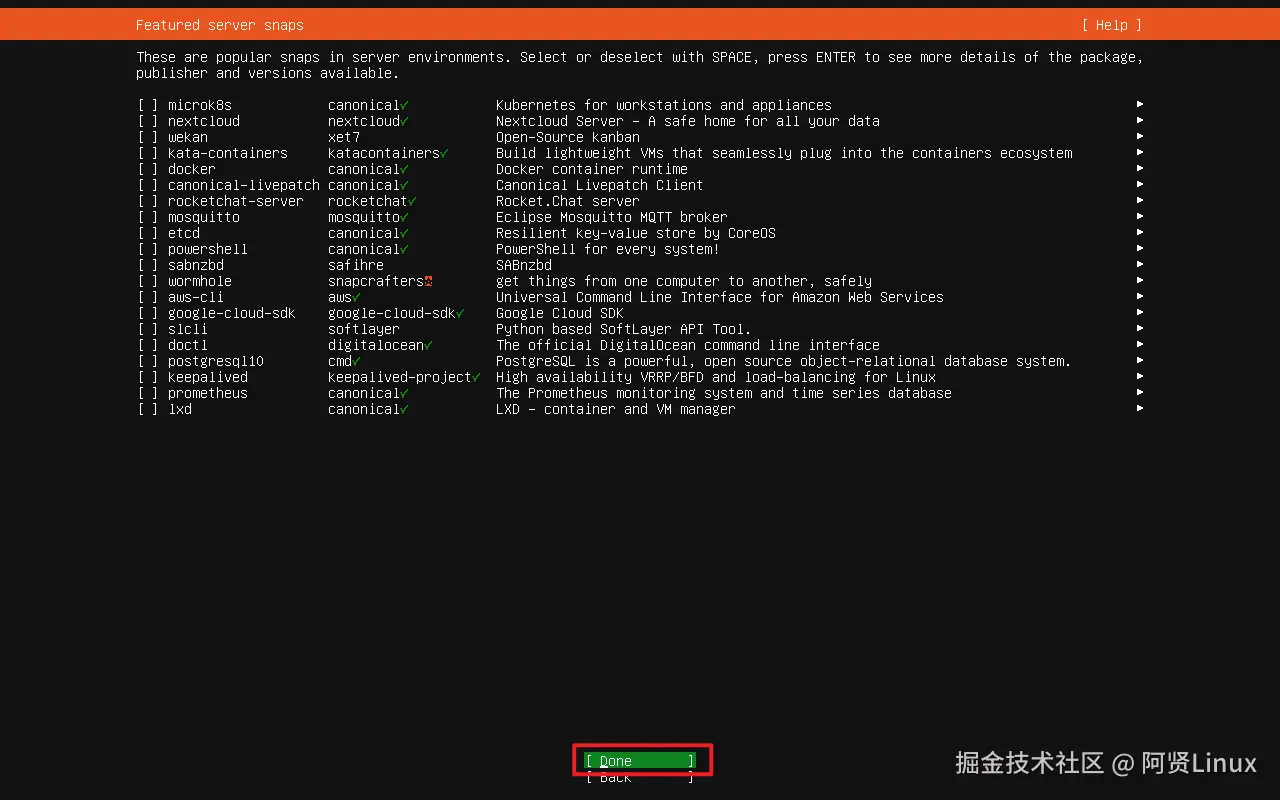This screenshot has height=800, width=1280.
Task: Open details arrow for docker row
Action: 1140,168
